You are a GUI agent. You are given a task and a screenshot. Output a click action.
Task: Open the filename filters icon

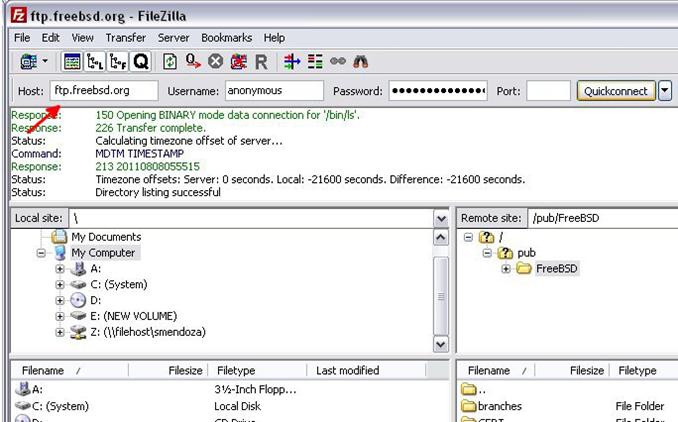point(292,62)
